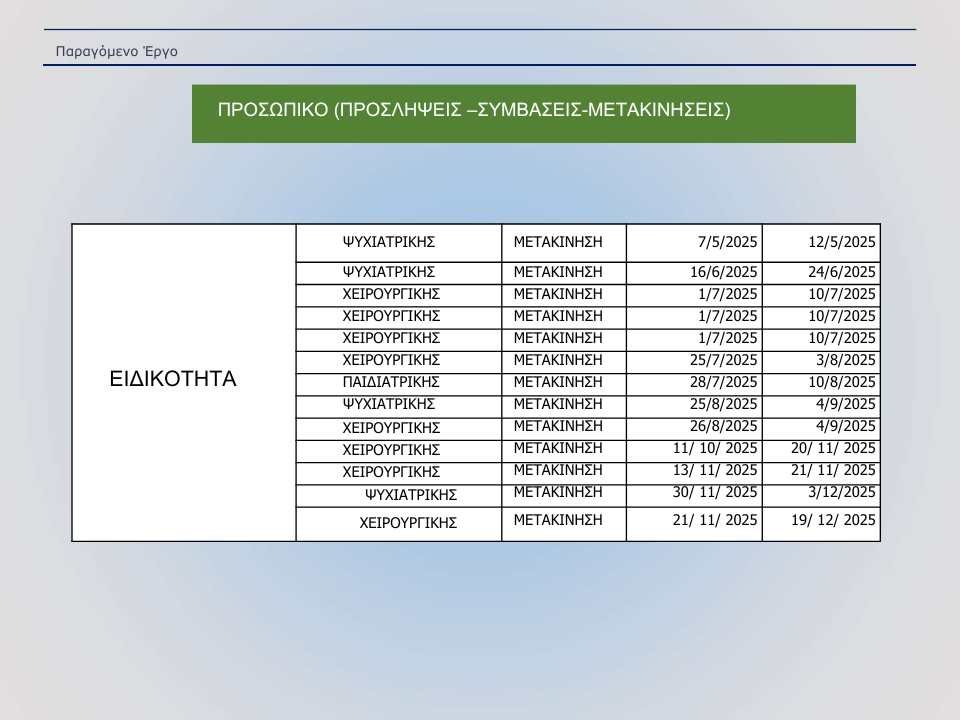Viewport: 960px width, 720px height.
Task: Click the 16/6/2025 start date cell
Action: tap(694, 272)
